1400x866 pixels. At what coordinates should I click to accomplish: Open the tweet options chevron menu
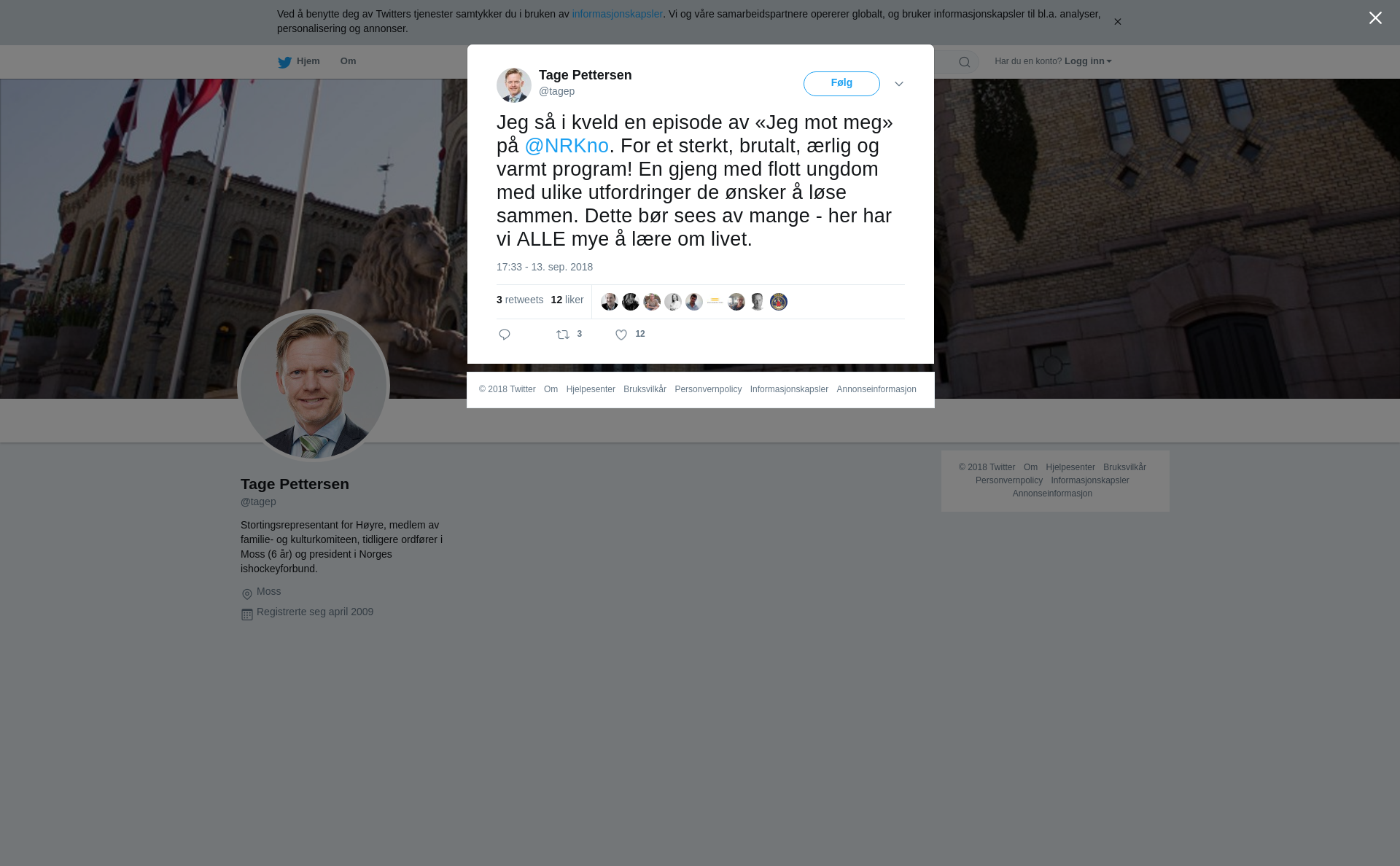(899, 84)
